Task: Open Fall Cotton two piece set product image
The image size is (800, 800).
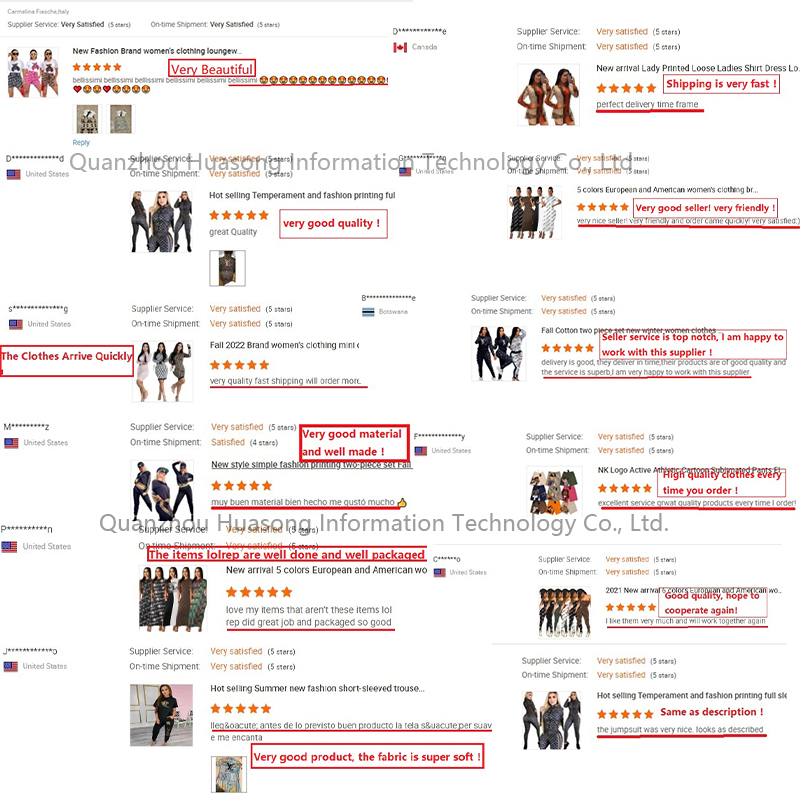Action: (499, 354)
